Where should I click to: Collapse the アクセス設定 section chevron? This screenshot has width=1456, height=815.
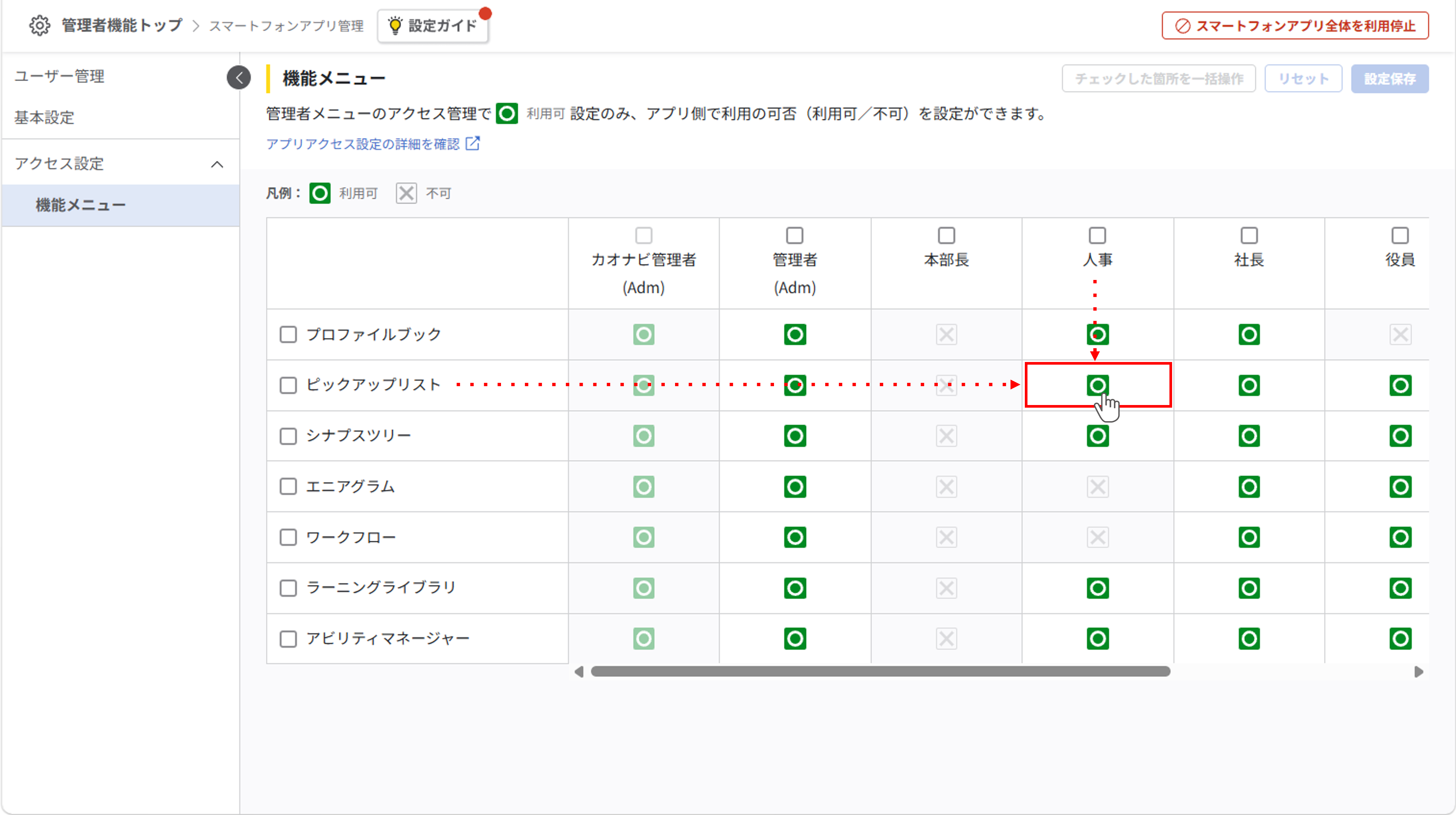[x=217, y=164]
